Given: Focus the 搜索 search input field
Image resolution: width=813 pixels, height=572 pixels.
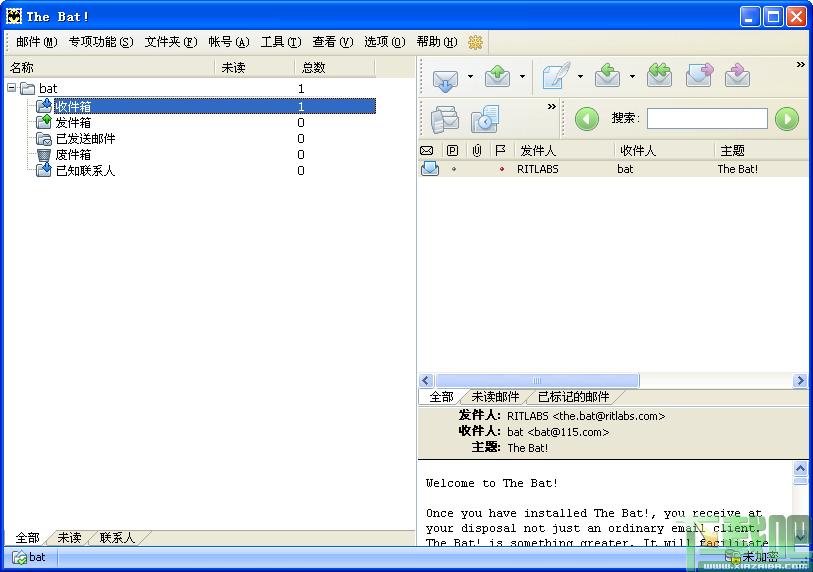Looking at the screenshot, I should click(707, 119).
